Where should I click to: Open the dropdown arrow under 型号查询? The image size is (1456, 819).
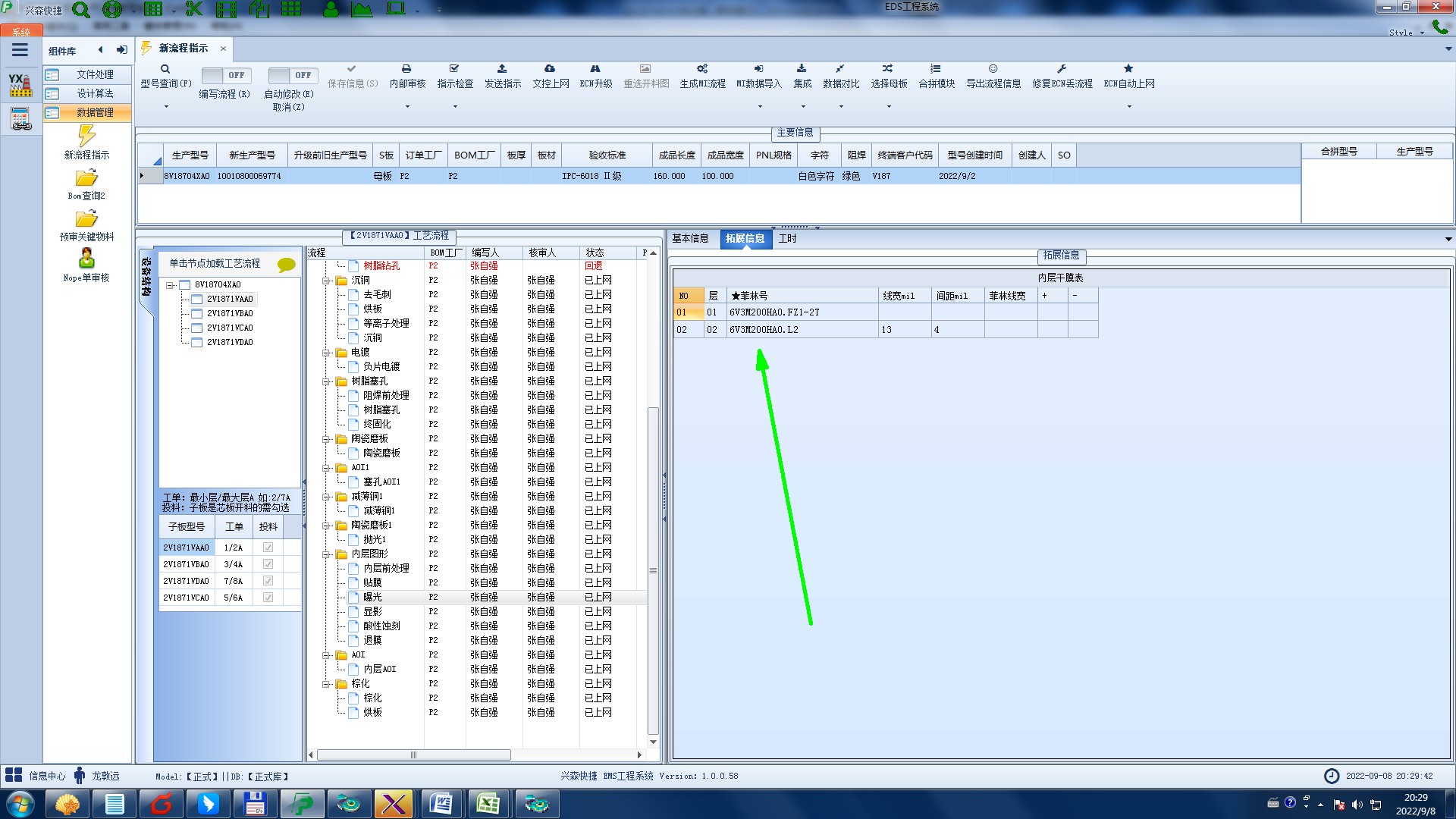coord(166,107)
